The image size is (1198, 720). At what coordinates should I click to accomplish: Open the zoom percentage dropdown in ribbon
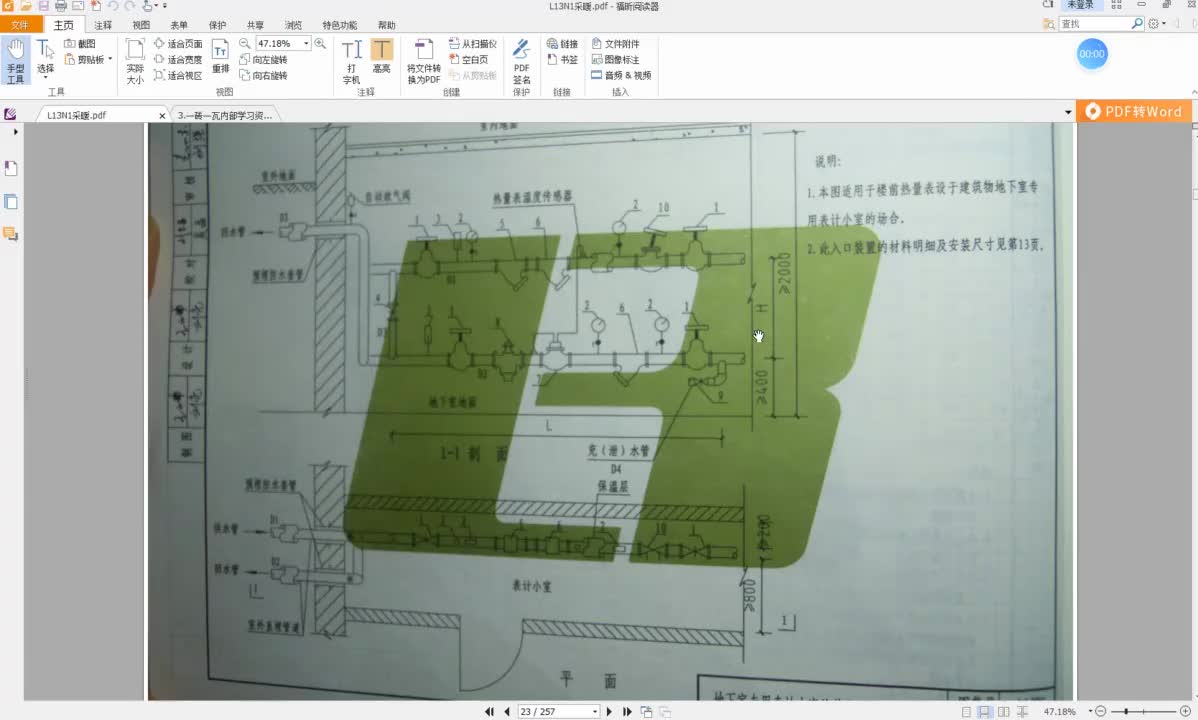pos(306,44)
